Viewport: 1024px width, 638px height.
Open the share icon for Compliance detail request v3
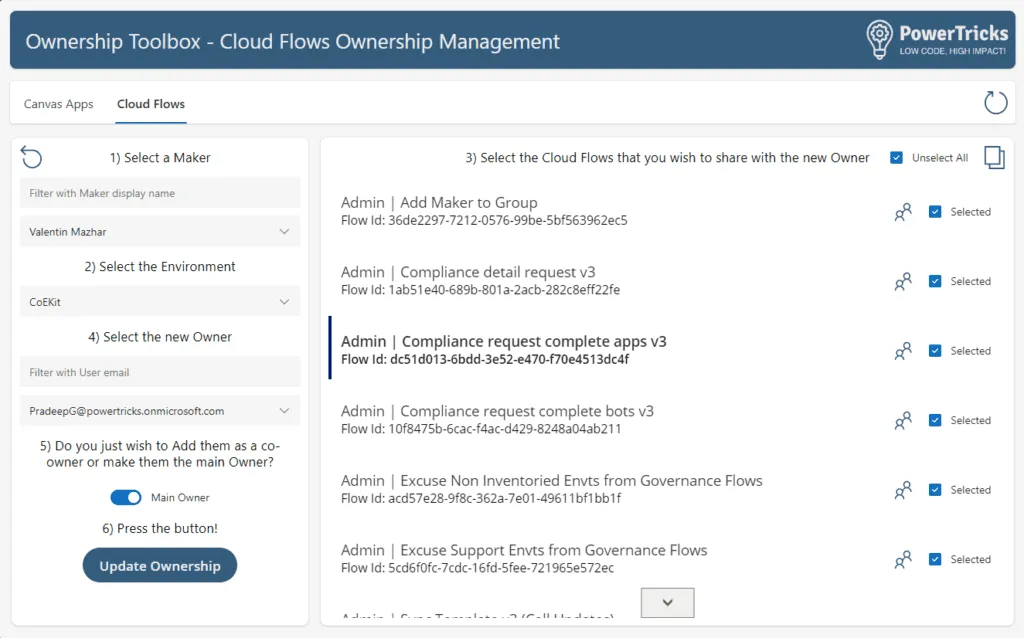coord(903,281)
